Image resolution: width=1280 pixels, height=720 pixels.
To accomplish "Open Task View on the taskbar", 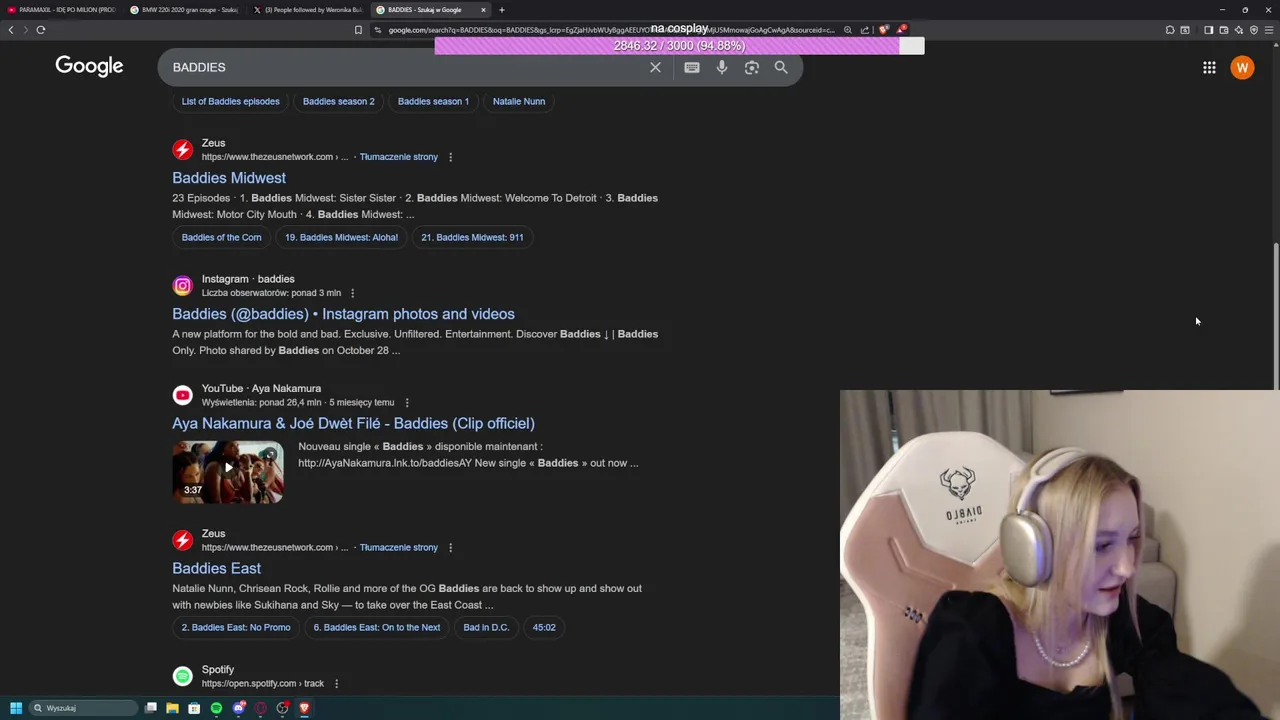I will 151,708.
